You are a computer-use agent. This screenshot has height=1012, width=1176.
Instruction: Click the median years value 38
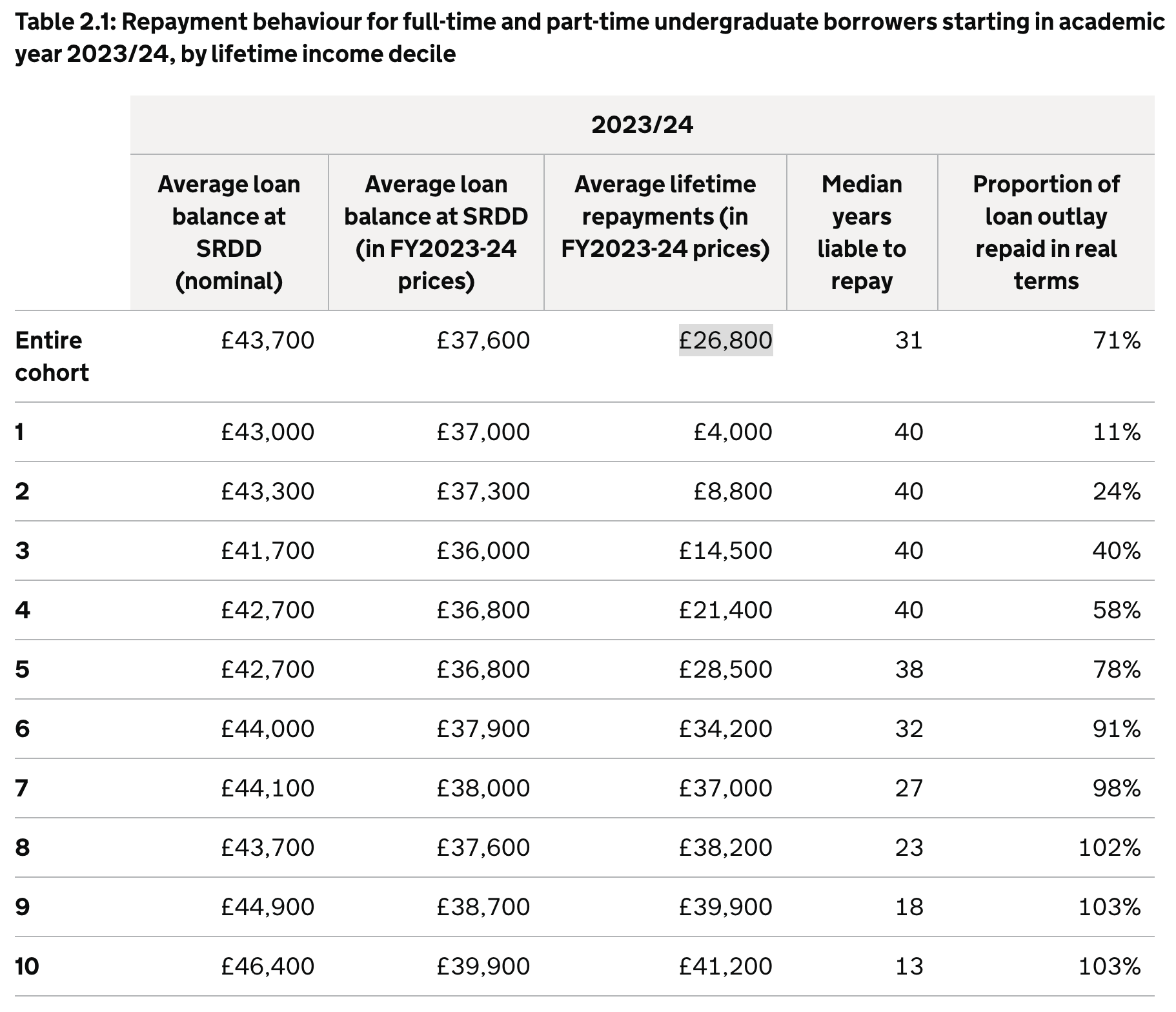point(909,669)
